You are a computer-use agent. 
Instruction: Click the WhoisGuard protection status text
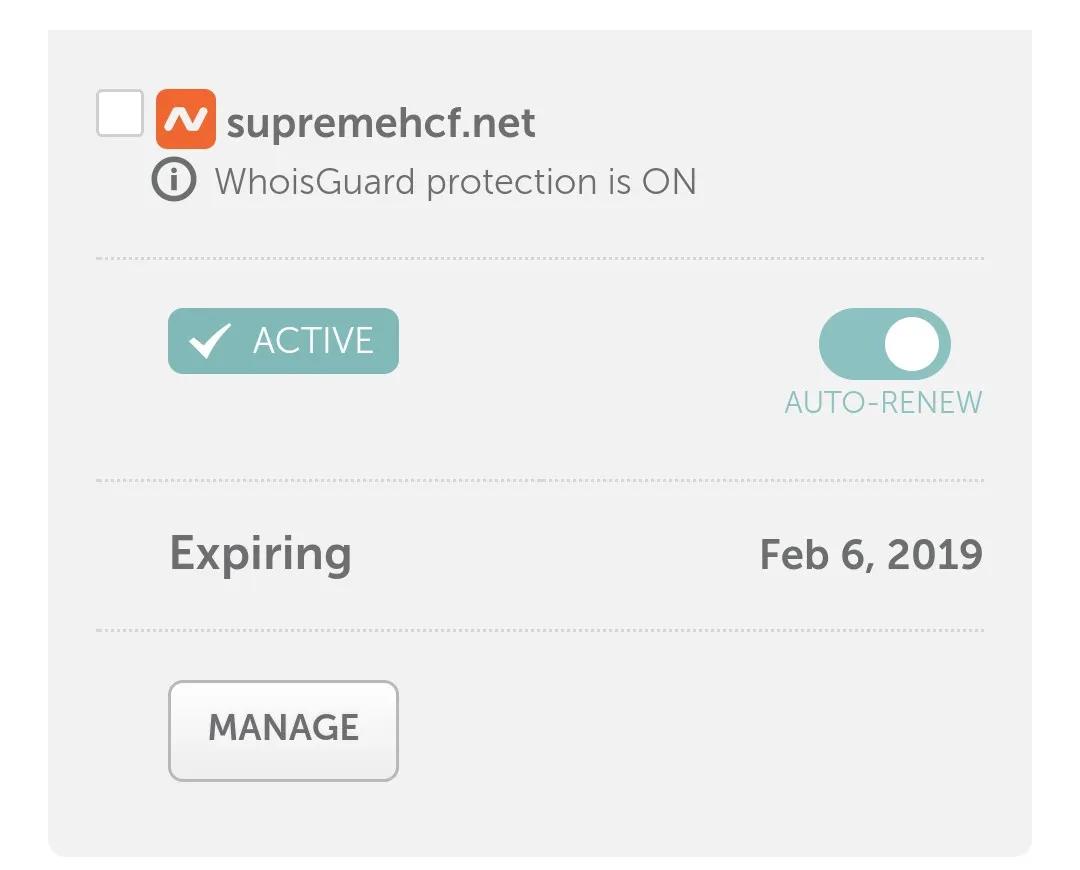pos(455,182)
